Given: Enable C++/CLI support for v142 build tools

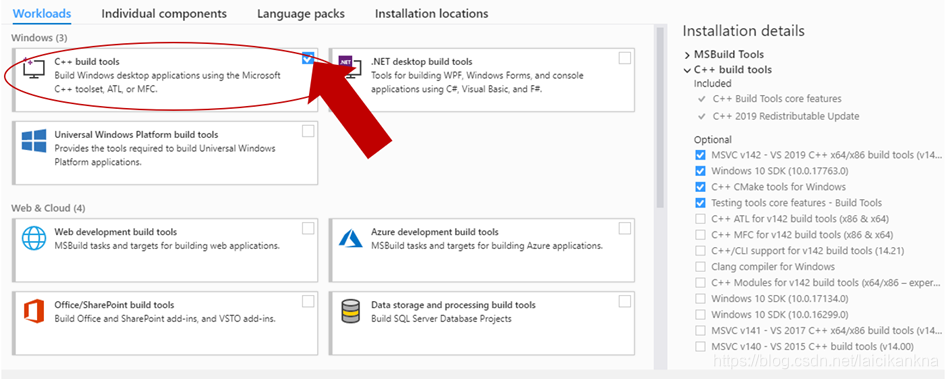Looking at the screenshot, I should click(x=700, y=250).
